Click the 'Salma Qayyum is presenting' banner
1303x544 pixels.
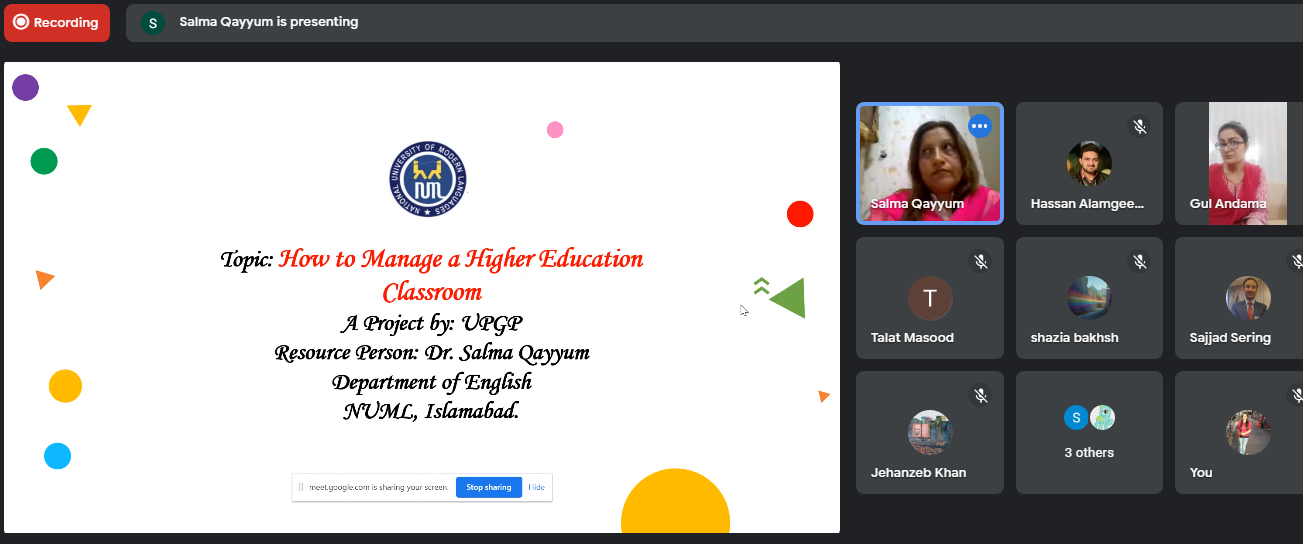coord(268,22)
